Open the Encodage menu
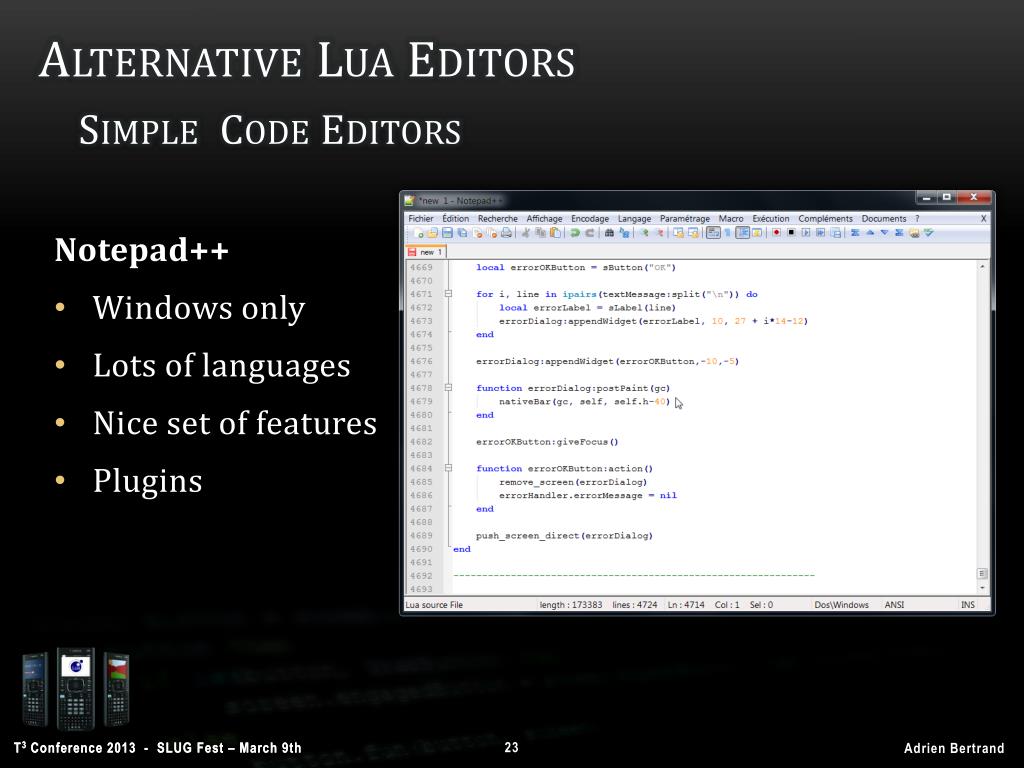1024x768 pixels. [590, 219]
